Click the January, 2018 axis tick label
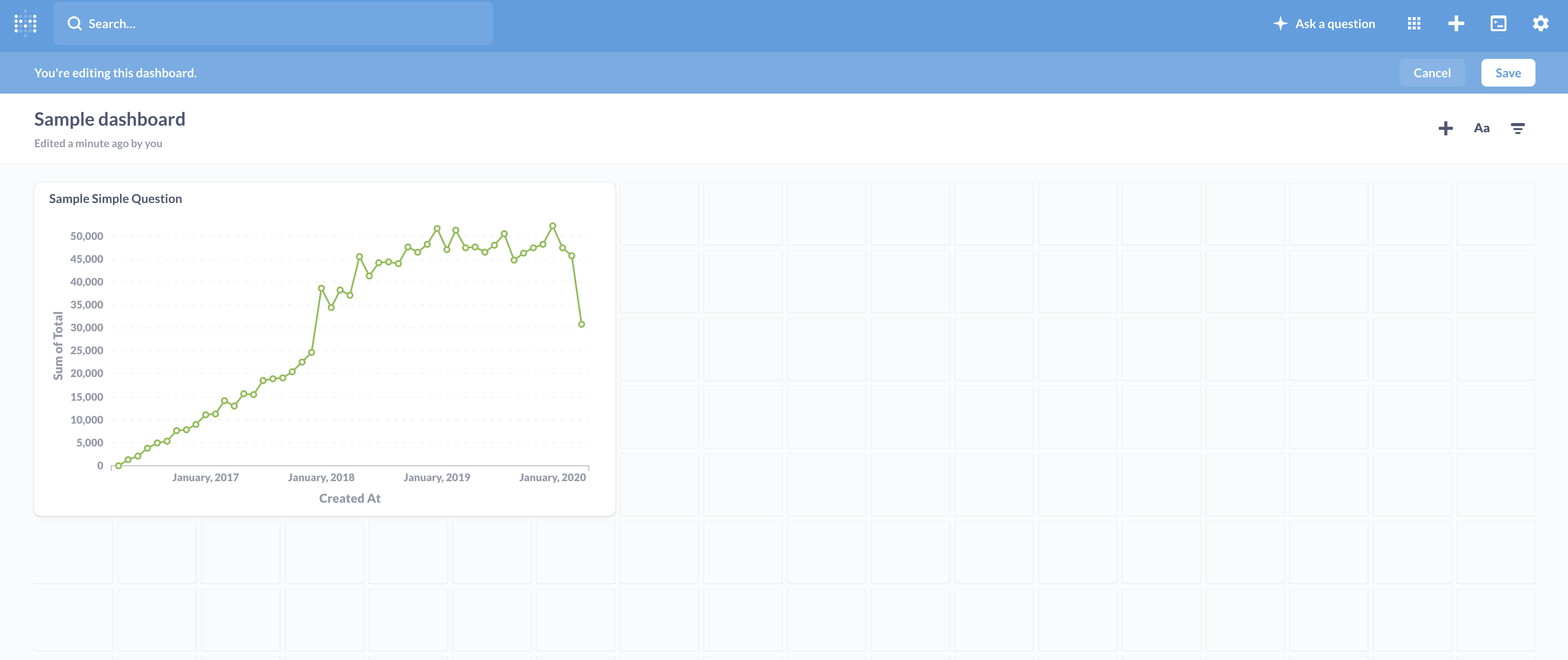This screenshot has width=1568, height=660. point(321,477)
